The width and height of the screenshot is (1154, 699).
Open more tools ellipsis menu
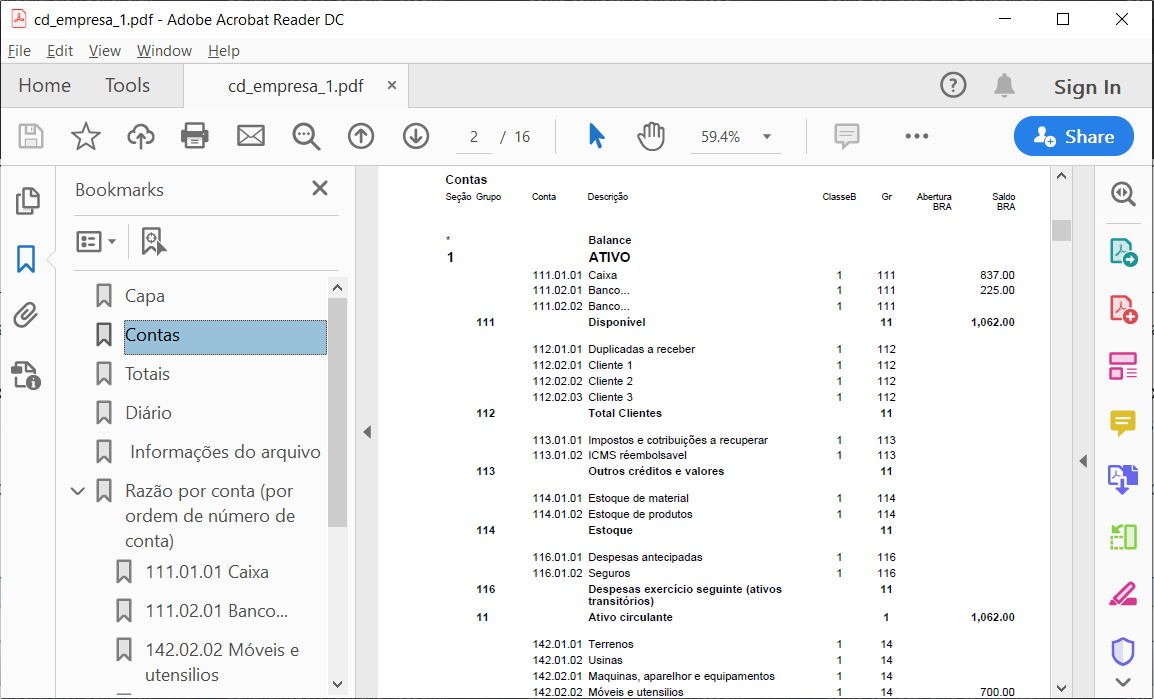(x=916, y=136)
